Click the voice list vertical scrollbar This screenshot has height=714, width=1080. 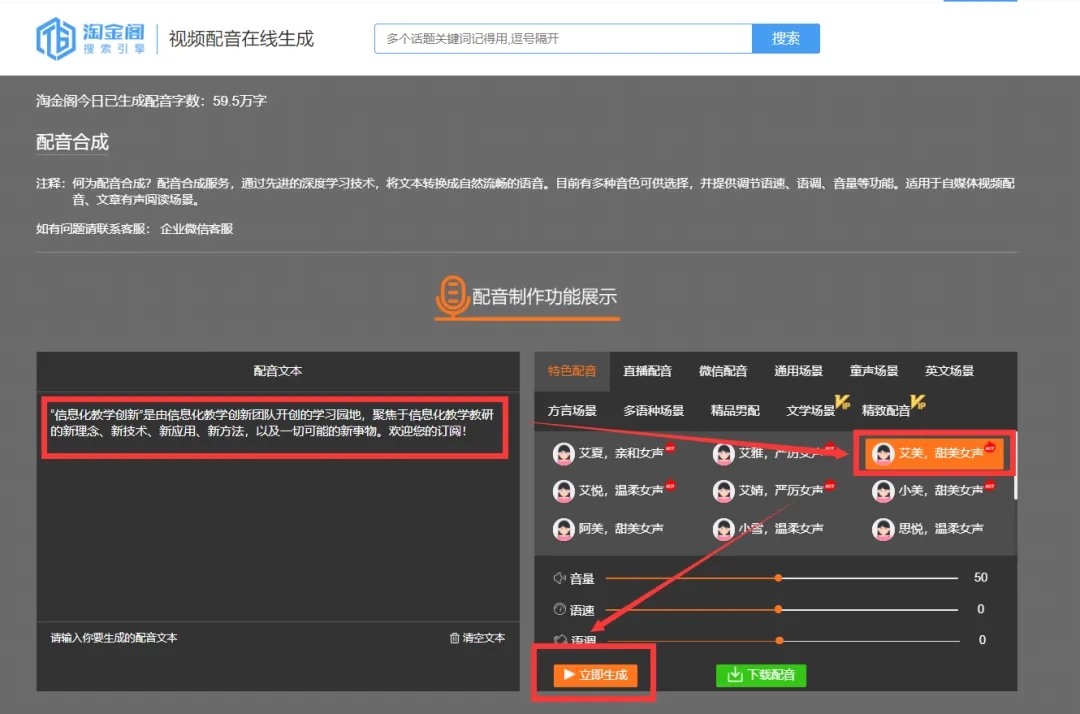click(1015, 466)
